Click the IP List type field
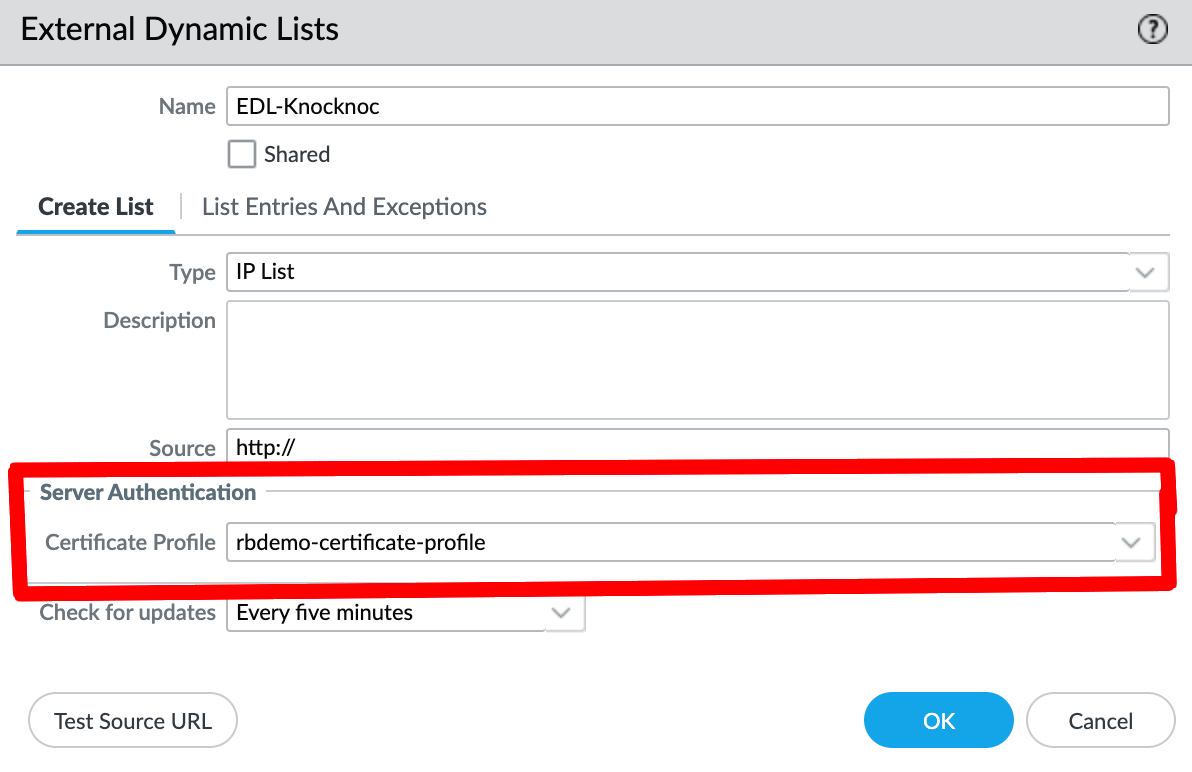The height and width of the screenshot is (772, 1192). pyautogui.click(x=678, y=272)
